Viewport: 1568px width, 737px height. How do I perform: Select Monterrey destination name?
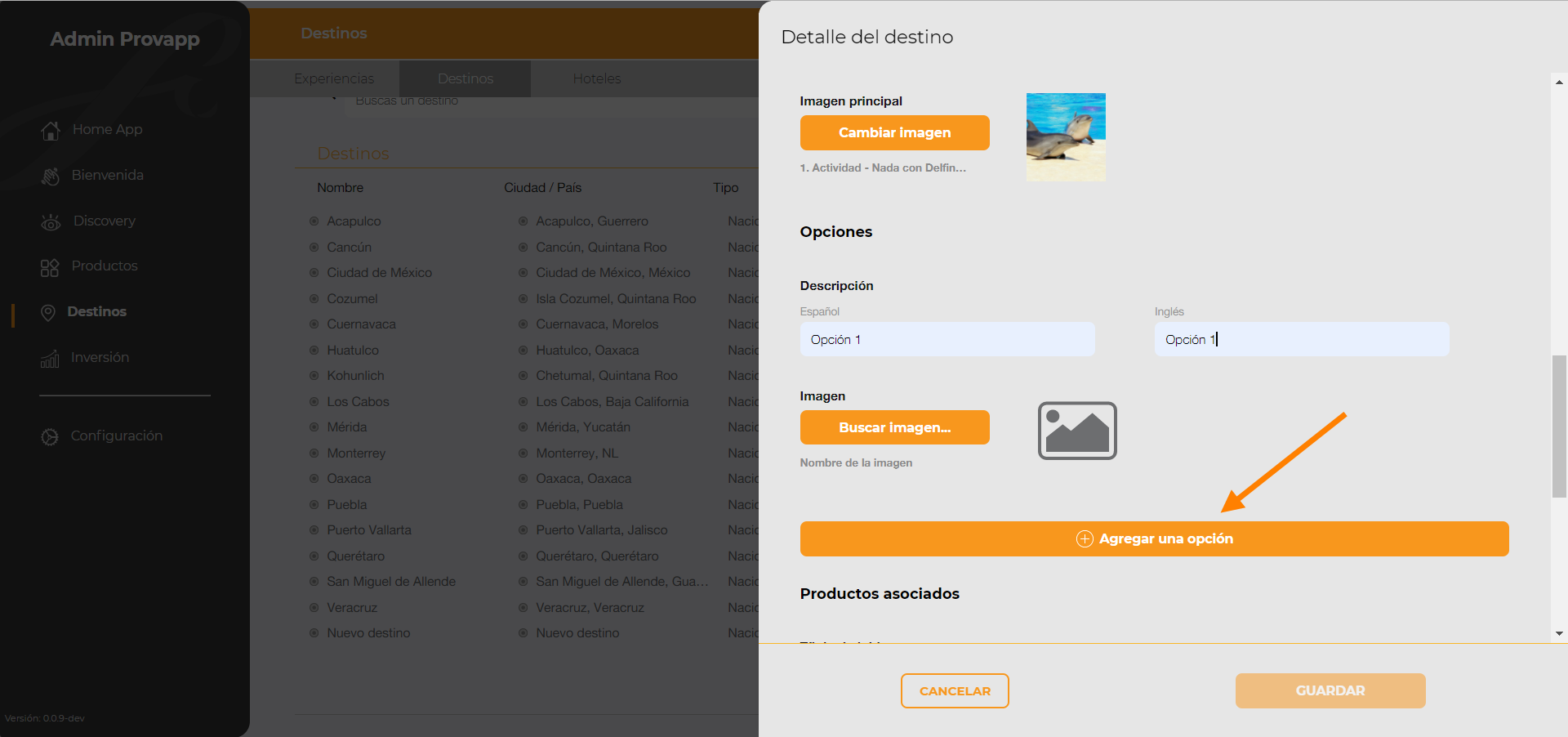pyautogui.click(x=356, y=453)
